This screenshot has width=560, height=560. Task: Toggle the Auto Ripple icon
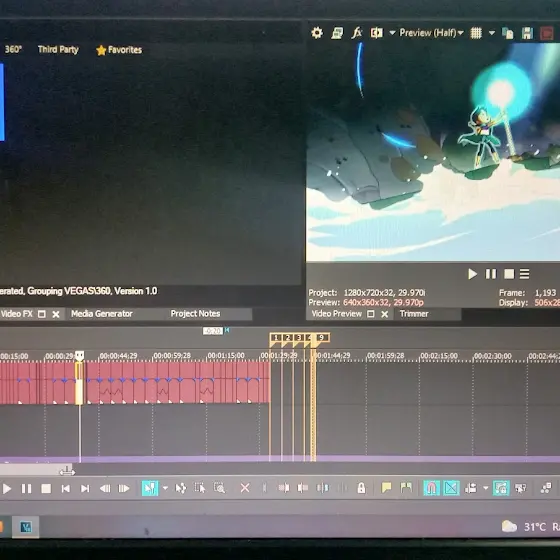[471, 488]
